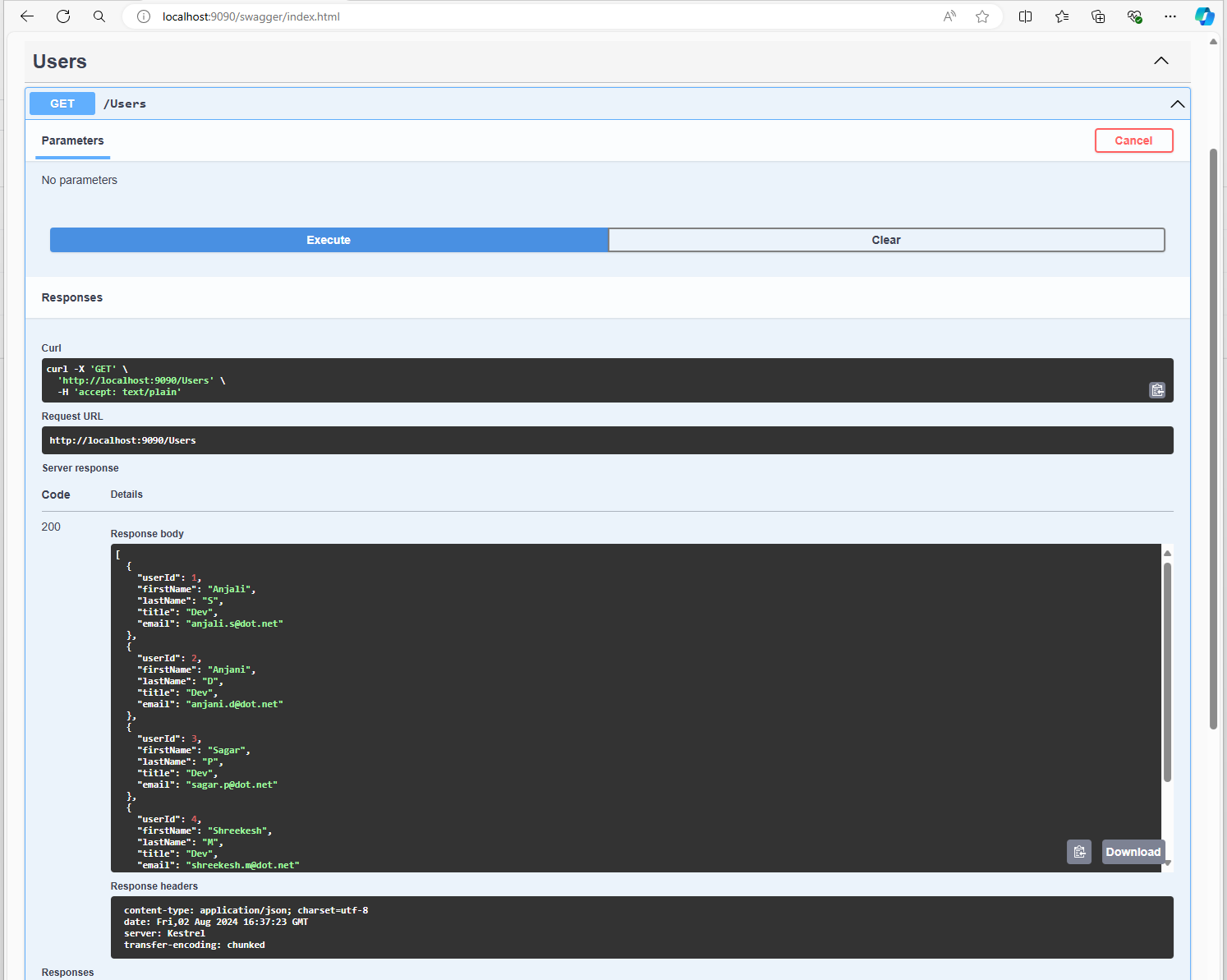1227x980 pixels.
Task: View site information icon in address bar
Action: (x=144, y=16)
